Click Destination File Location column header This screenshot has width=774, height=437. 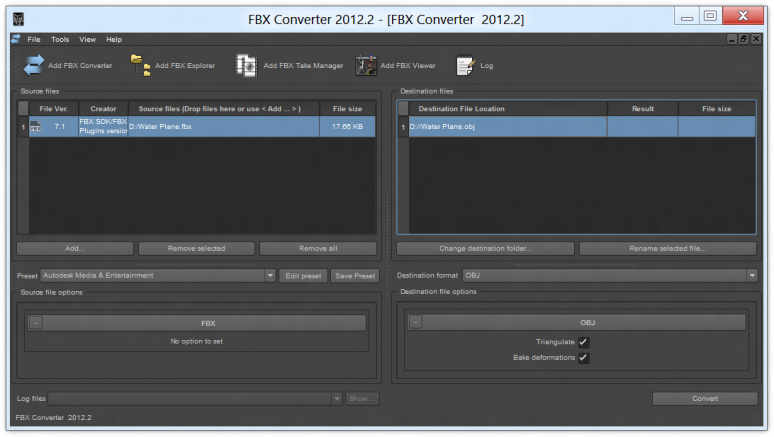507,109
